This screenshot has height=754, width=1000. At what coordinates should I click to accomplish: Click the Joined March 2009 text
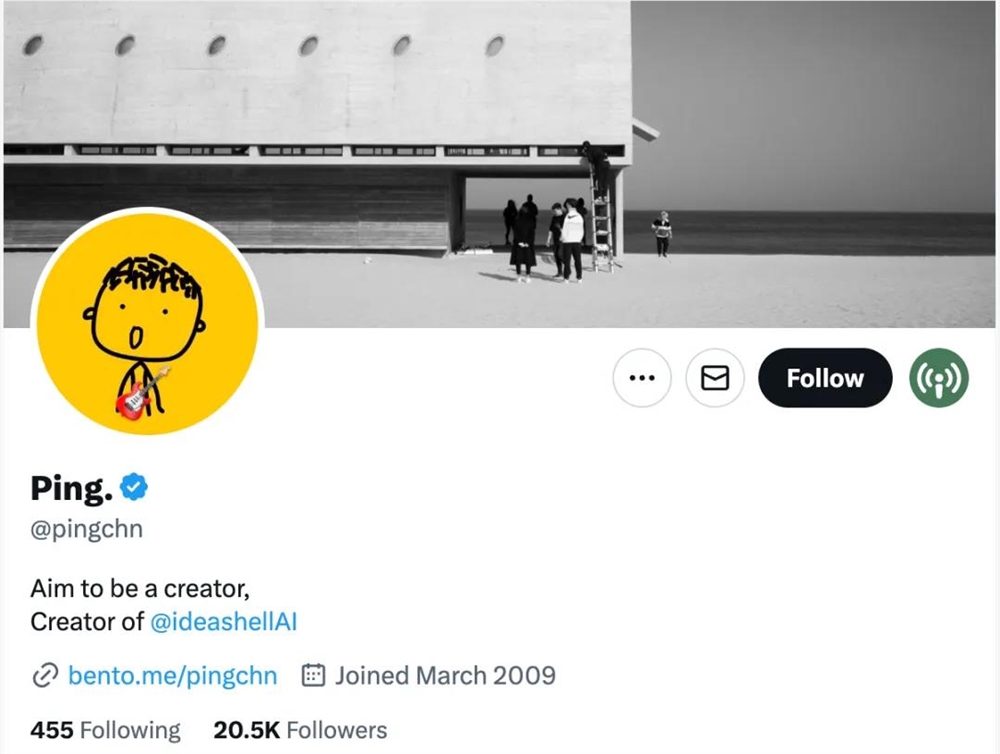tap(445, 675)
